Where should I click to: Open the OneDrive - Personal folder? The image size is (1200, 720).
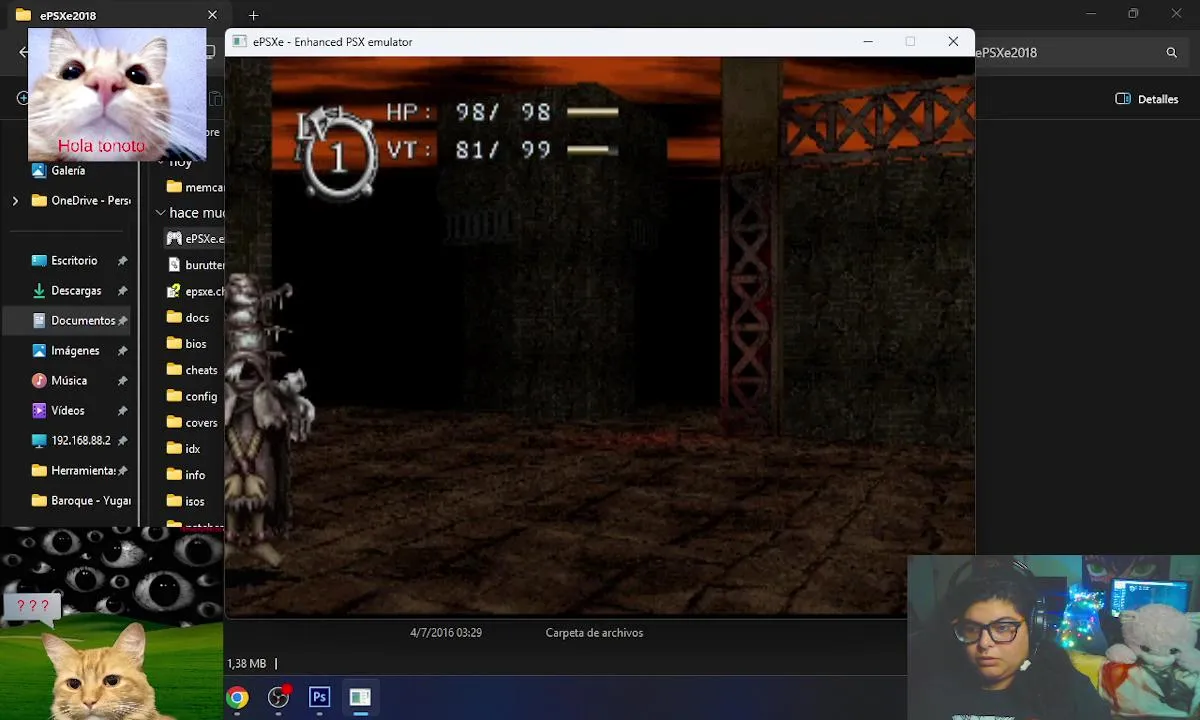[x=81, y=200]
